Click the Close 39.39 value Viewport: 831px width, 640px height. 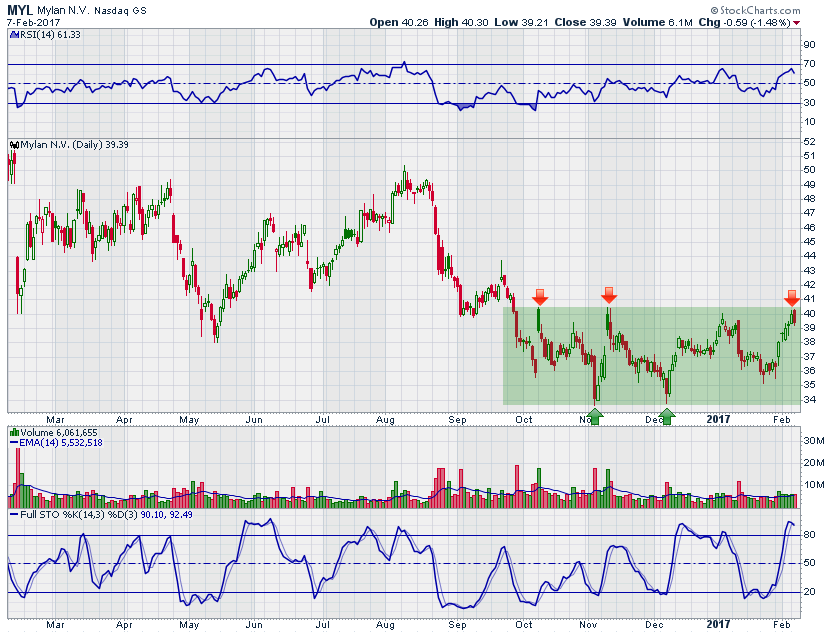pyautogui.click(x=585, y=22)
